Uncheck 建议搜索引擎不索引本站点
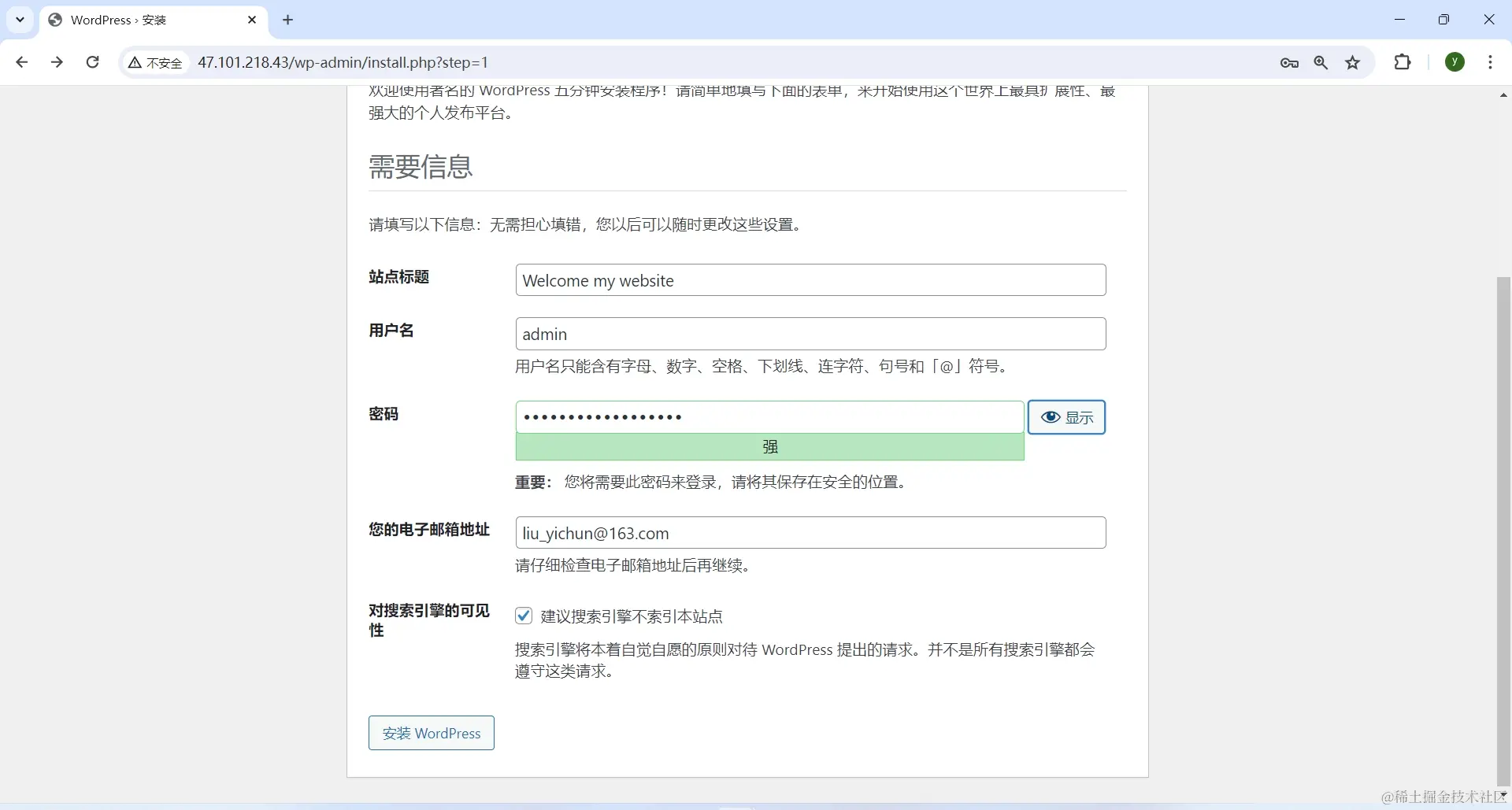 [x=523, y=616]
